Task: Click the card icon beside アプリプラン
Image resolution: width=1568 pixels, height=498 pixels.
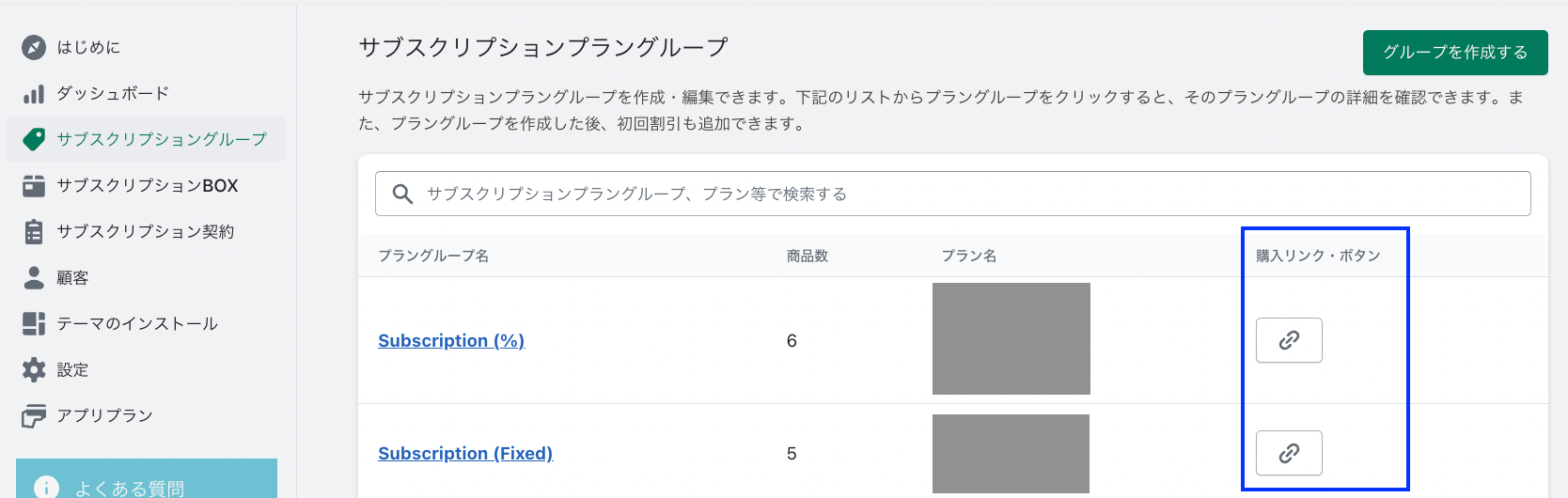Action: tap(34, 415)
